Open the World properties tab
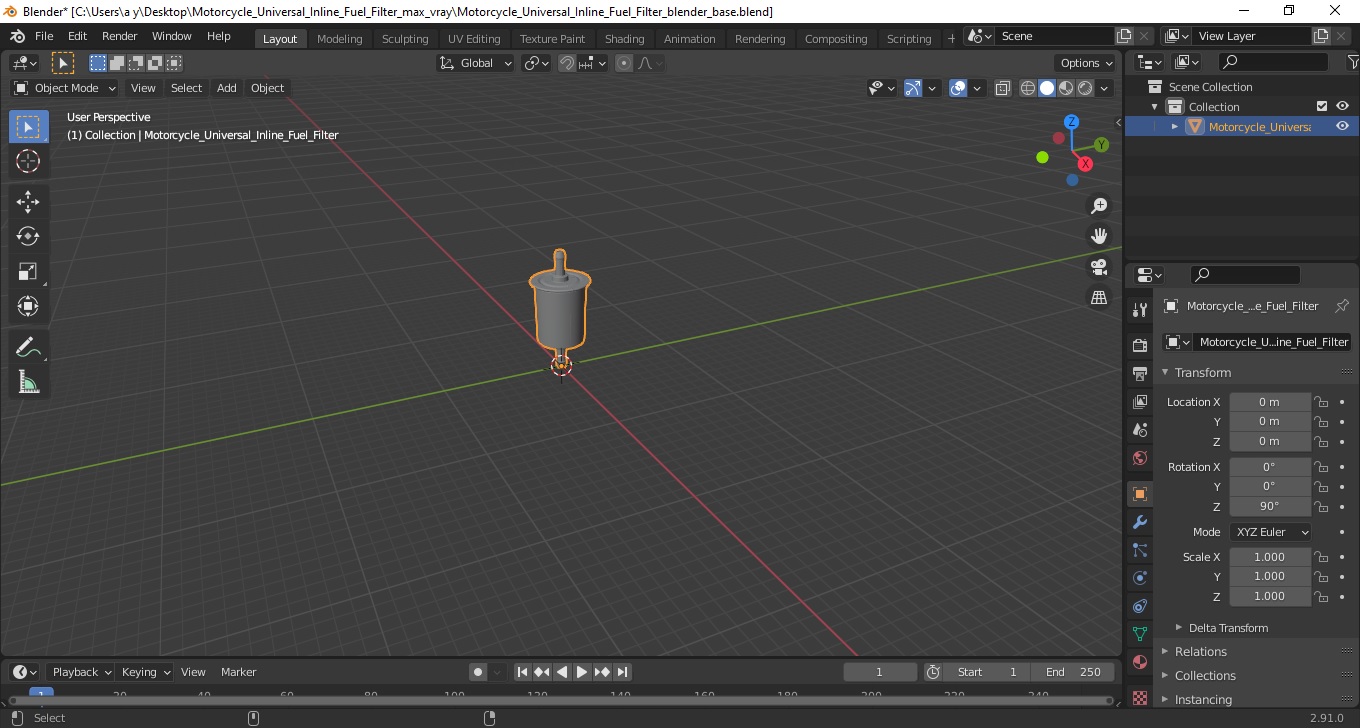This screenshot has height=728, width=1360. pos(1140,458)
